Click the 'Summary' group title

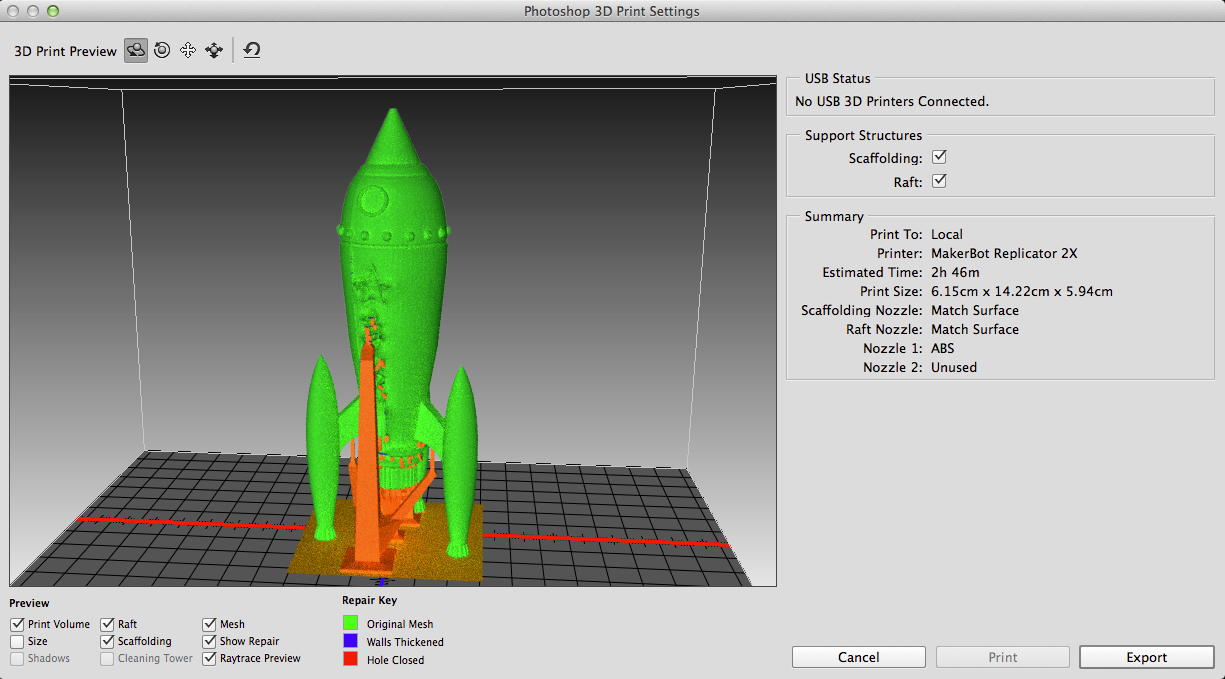tap(834, 216)
